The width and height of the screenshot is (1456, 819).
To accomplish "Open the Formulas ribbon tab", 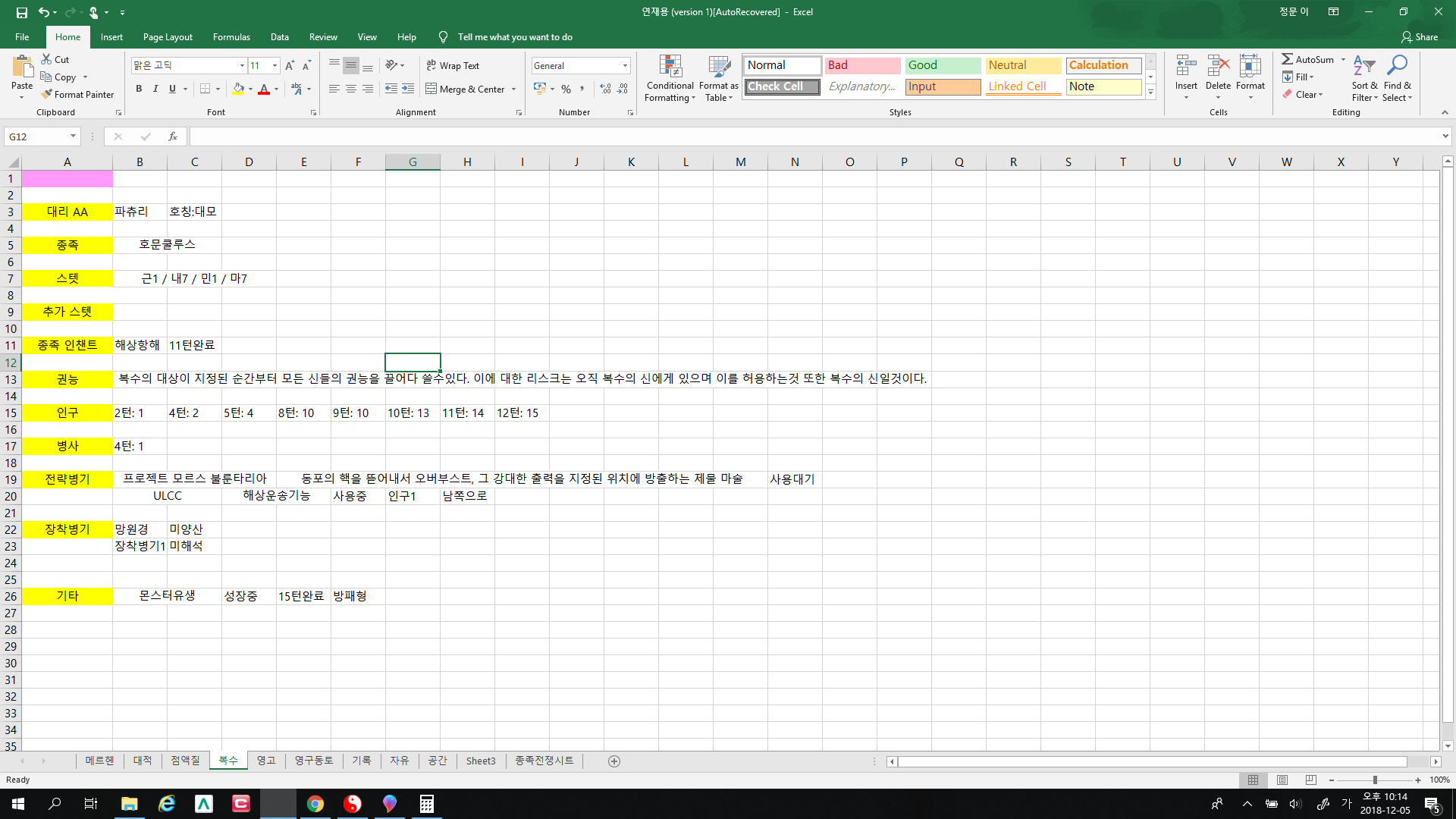I will tap(231, 37).
